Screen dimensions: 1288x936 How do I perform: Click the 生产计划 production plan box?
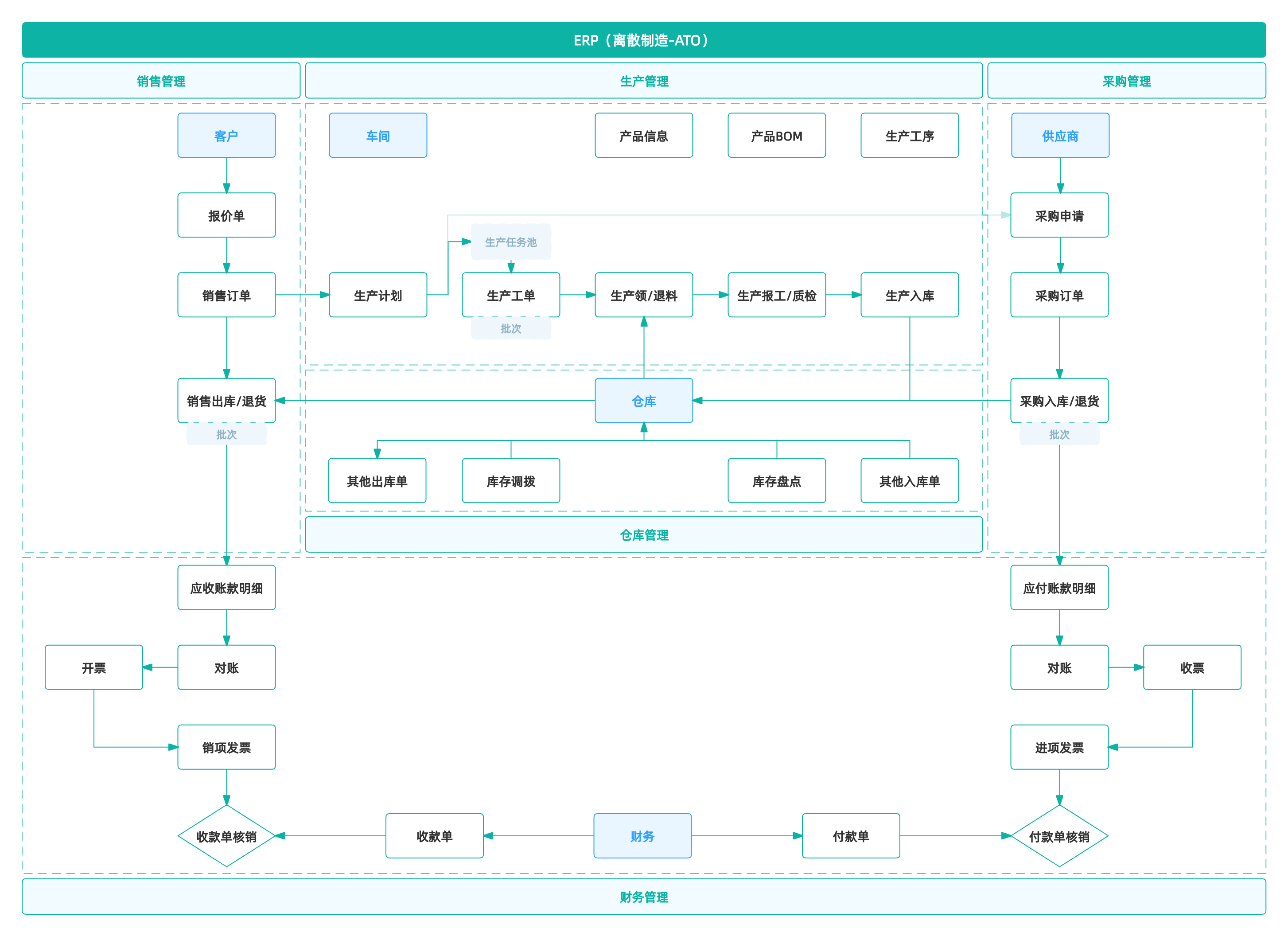click(377, 295)
